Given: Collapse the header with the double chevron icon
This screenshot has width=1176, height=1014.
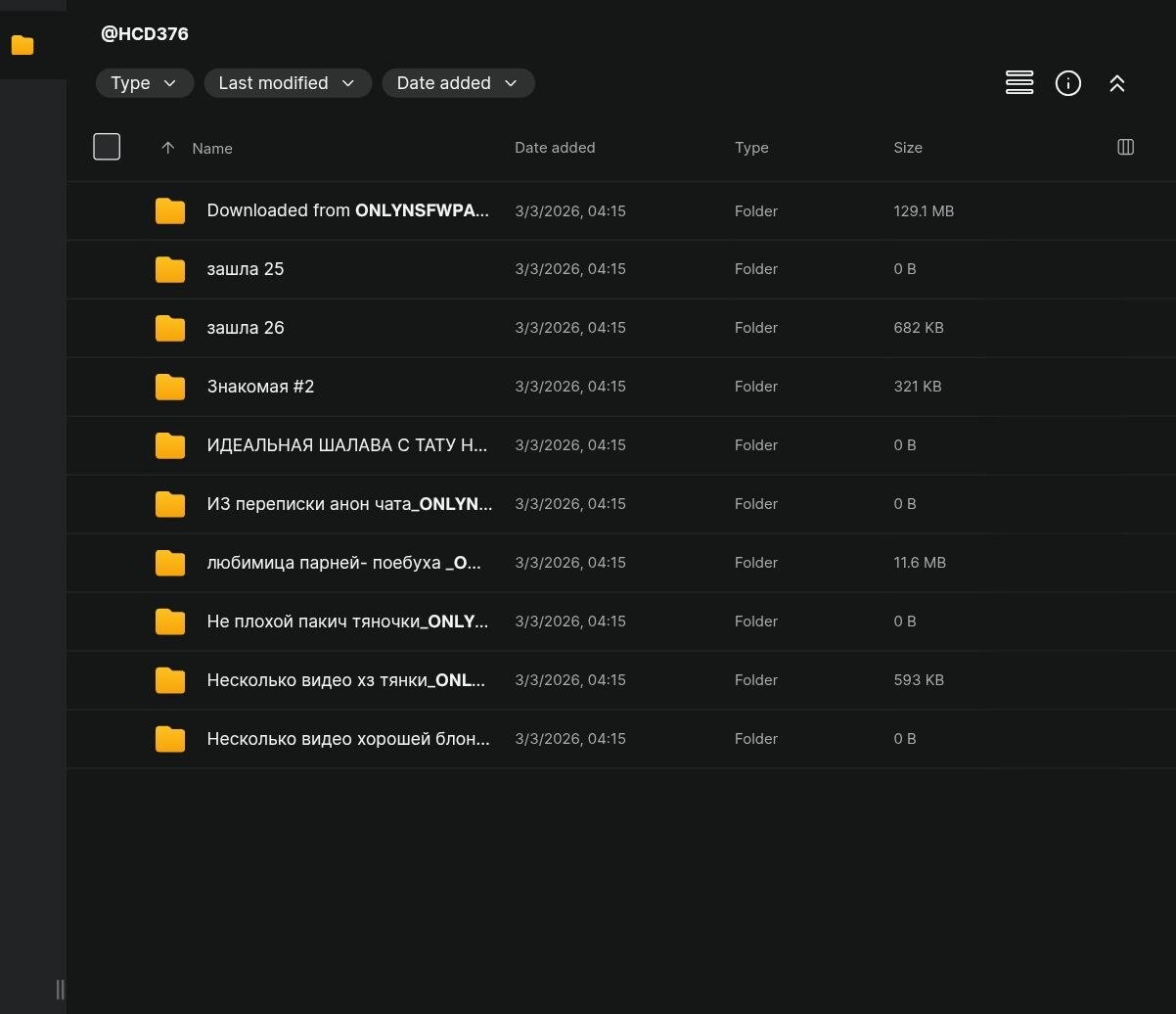Looking at the screenshot, I should tap(1117, 83).
